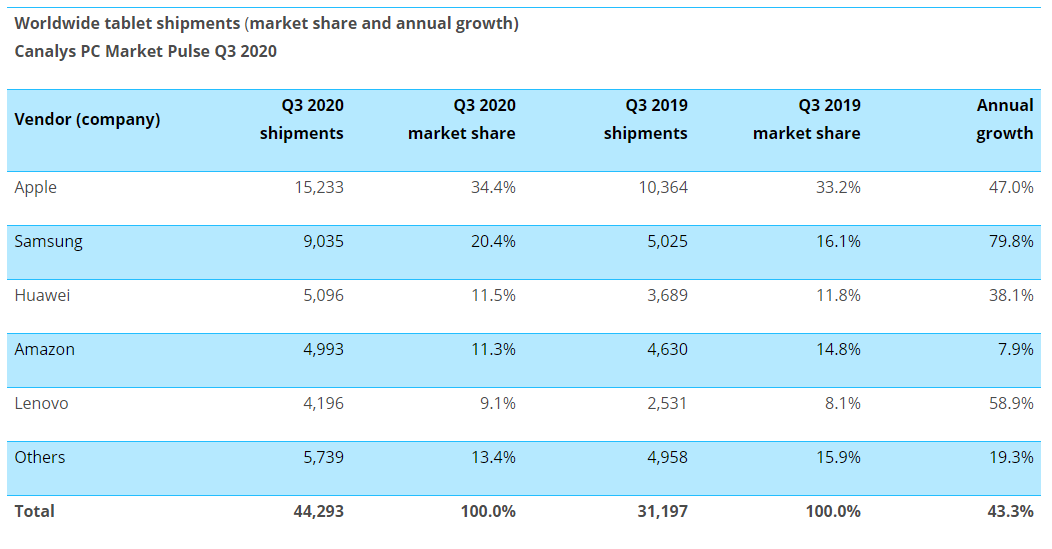
Task: Click Lenovo's 58.9% annual growth cell
Action: (x=1011, y=403)
